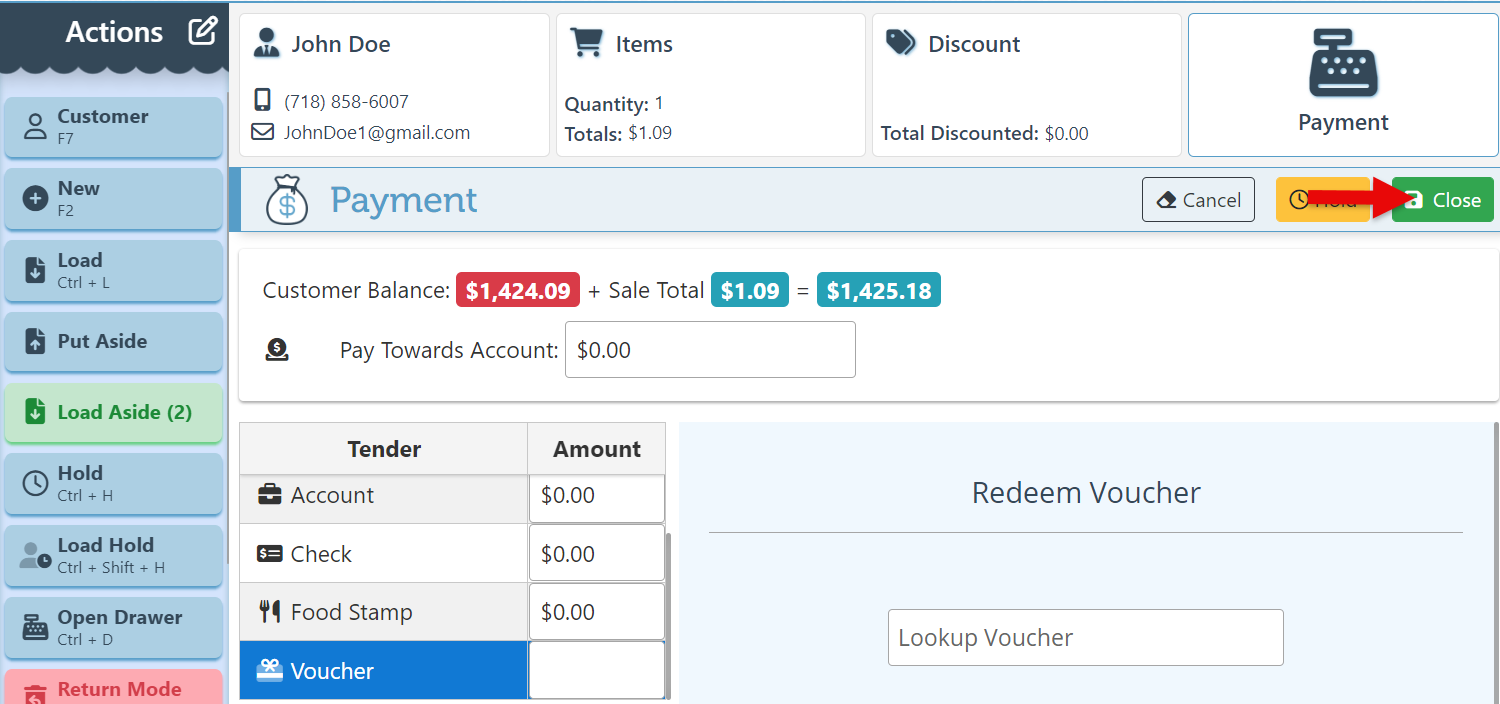
Task: Click the Actions edit pencil icon
Action: (x=203, y=32)
